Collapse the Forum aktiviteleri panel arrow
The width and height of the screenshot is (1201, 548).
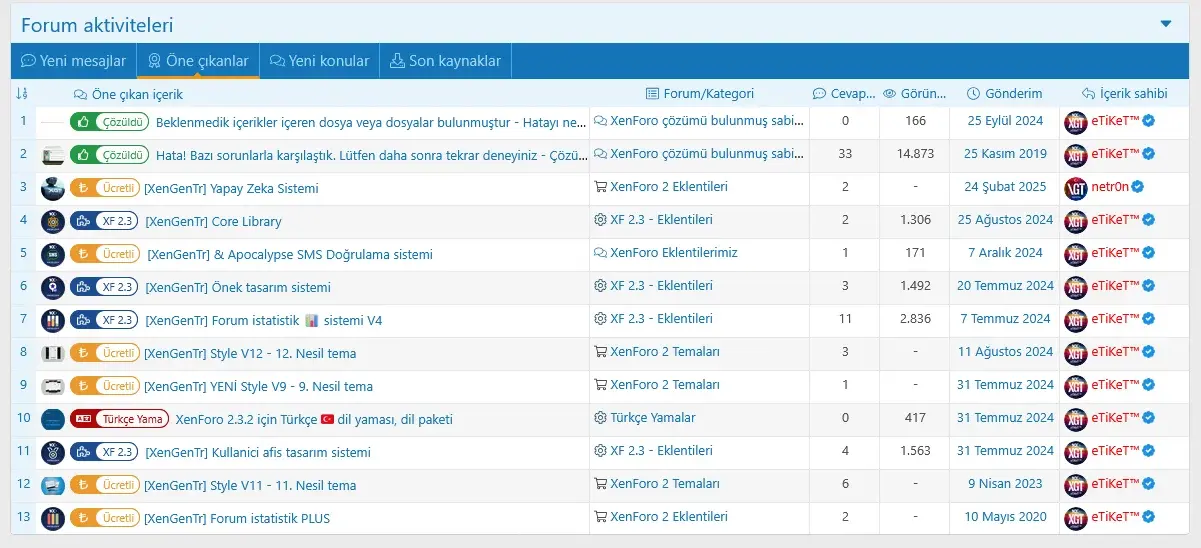click(1166, 24)
